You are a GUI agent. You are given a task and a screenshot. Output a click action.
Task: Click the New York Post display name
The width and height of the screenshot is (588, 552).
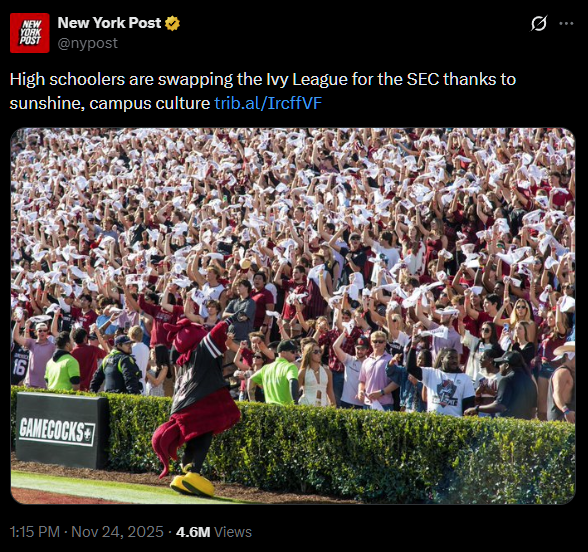(x=109, y=23)
